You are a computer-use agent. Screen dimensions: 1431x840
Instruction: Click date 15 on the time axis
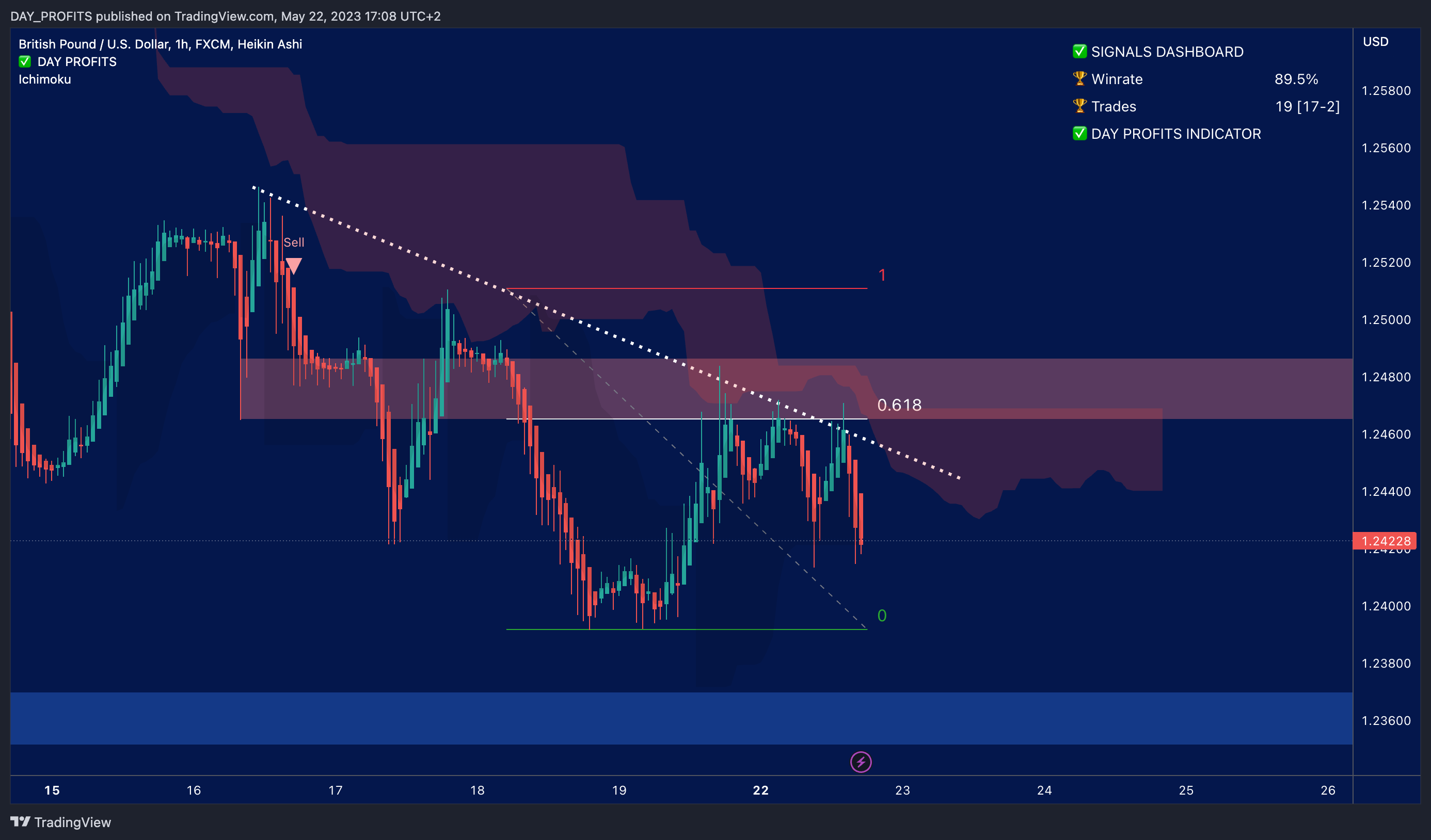tap(52, 790)
